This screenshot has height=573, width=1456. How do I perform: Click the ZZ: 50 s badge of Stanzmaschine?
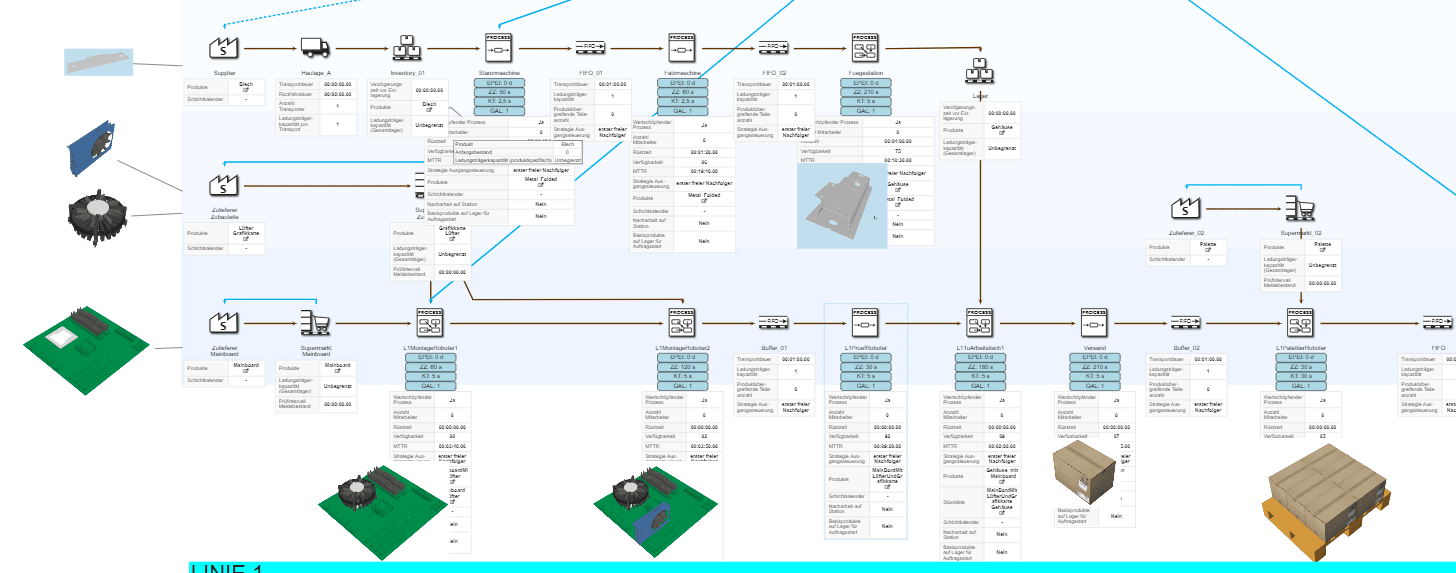pyautogui.click(x=498, y=91)
